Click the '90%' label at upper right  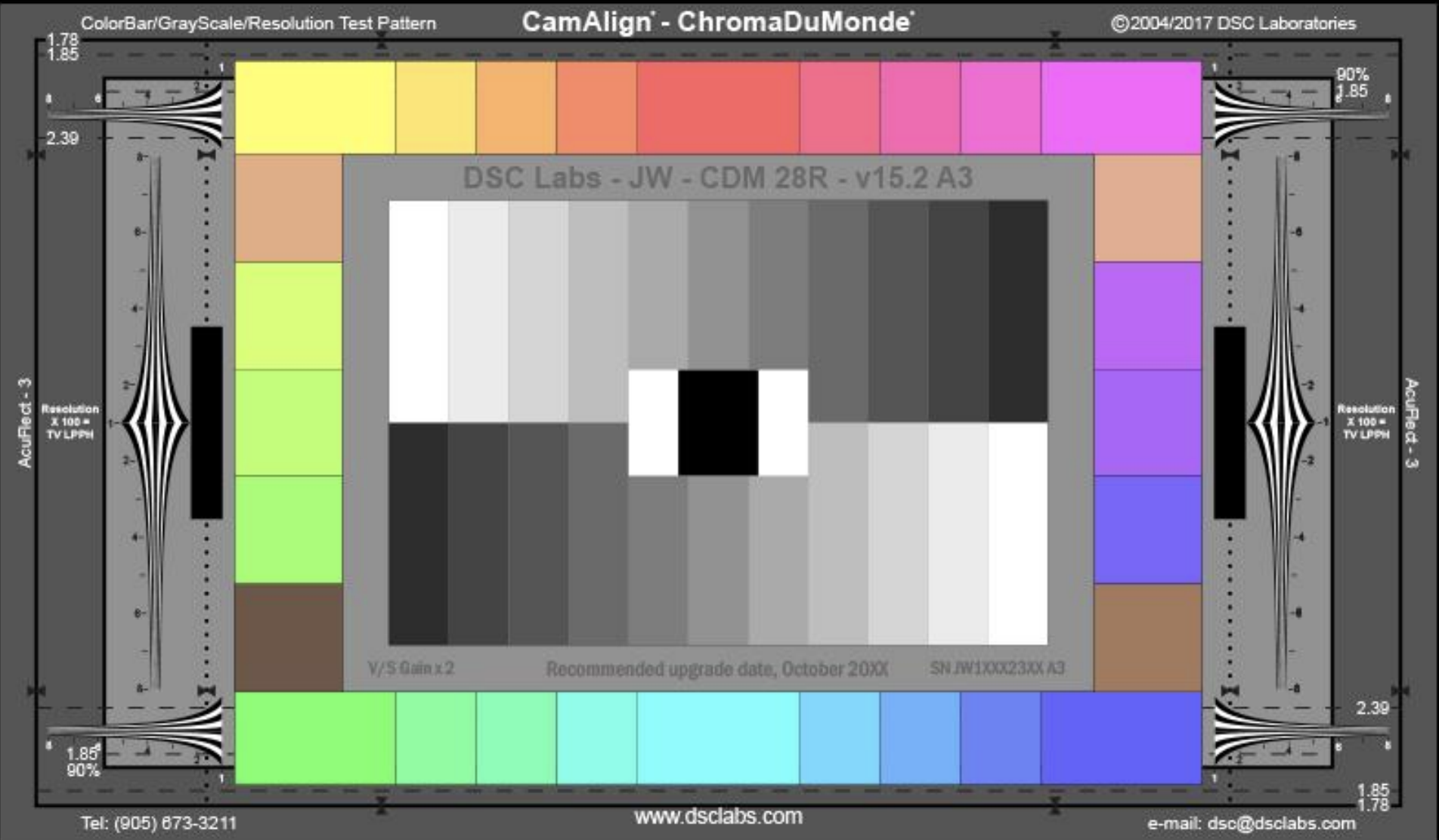click(x=1352, y=75)
